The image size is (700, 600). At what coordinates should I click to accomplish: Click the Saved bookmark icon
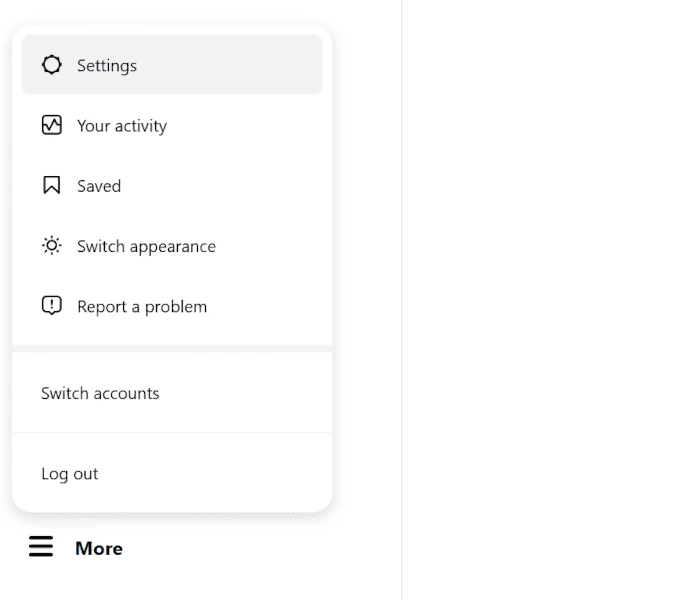[x=52, y=185]
